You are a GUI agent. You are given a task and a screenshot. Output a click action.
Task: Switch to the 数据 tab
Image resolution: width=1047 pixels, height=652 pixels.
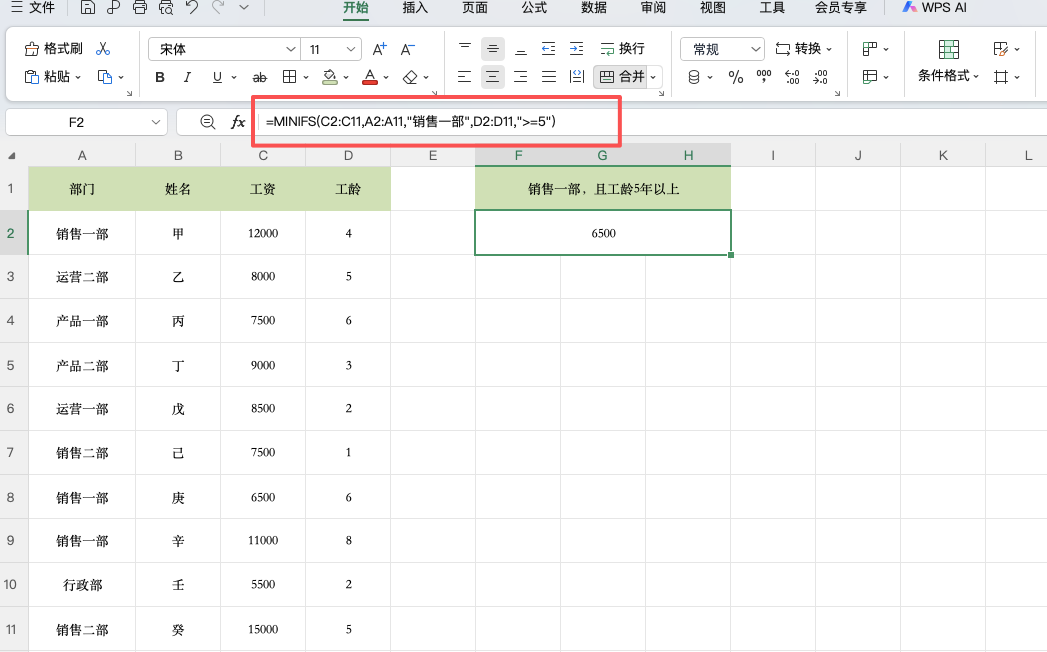pyautogui.click(x=594, y=8)
